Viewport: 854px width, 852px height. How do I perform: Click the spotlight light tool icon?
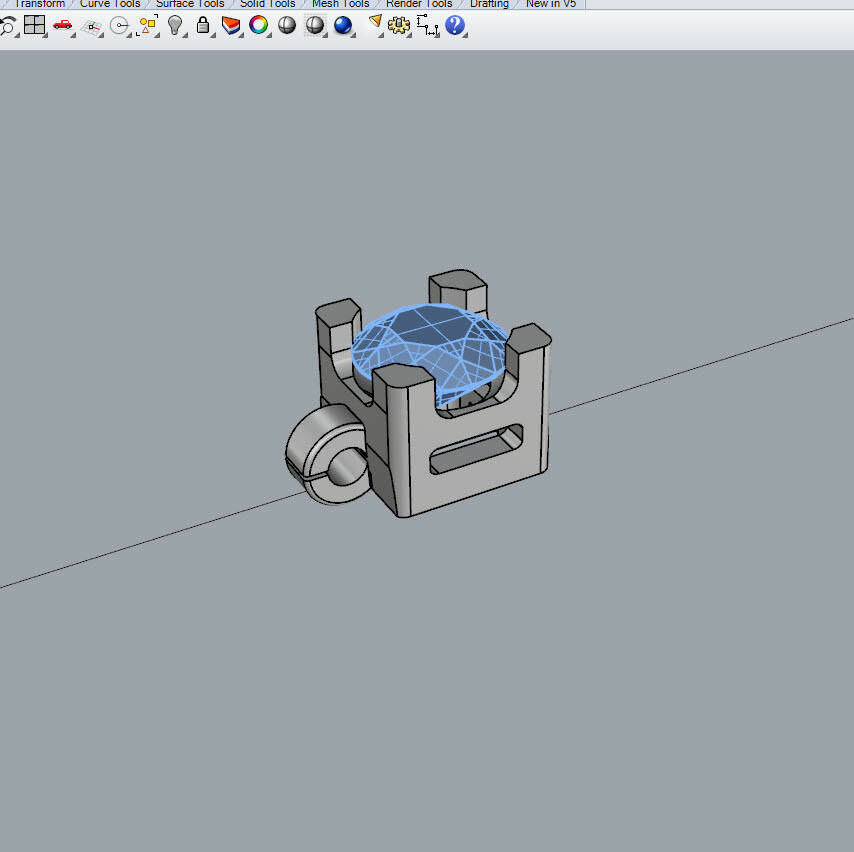[x=375, y=24]
